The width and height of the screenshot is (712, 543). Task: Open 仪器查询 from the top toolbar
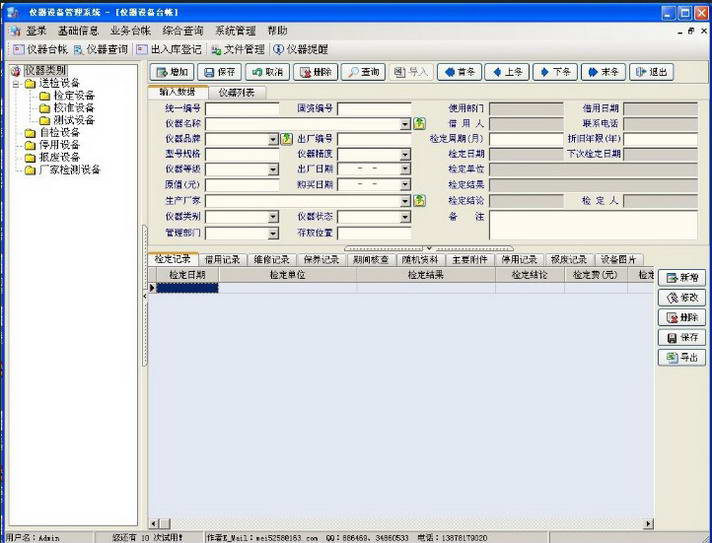[100, 48]
